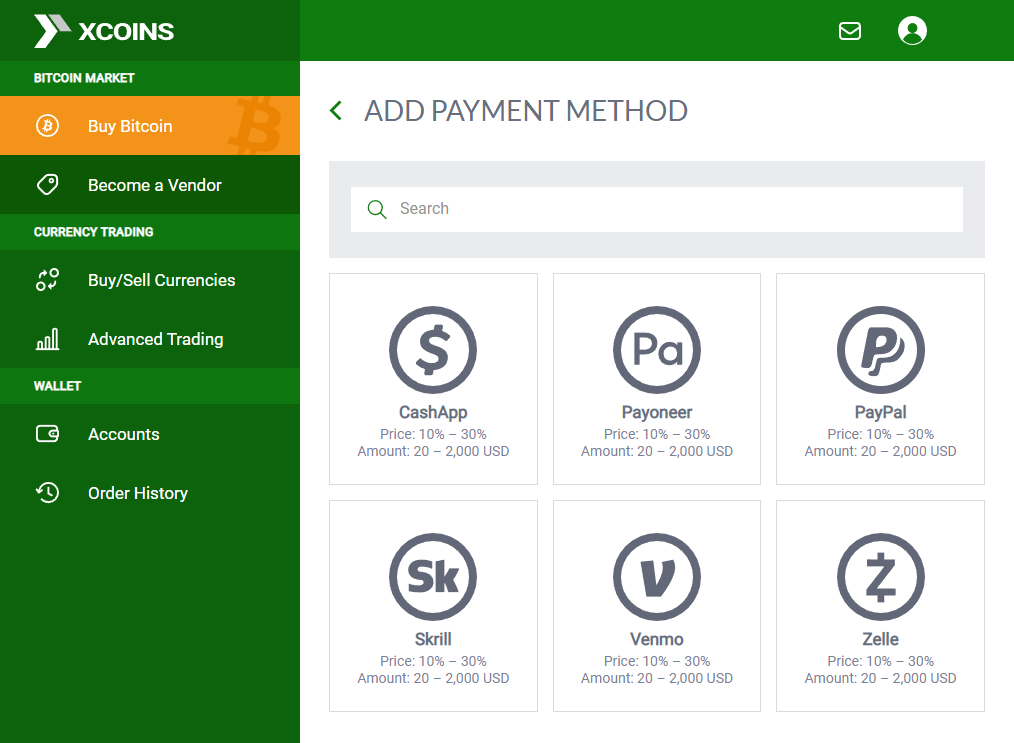Open Buy Bitcoin menu item

[150, 125]
